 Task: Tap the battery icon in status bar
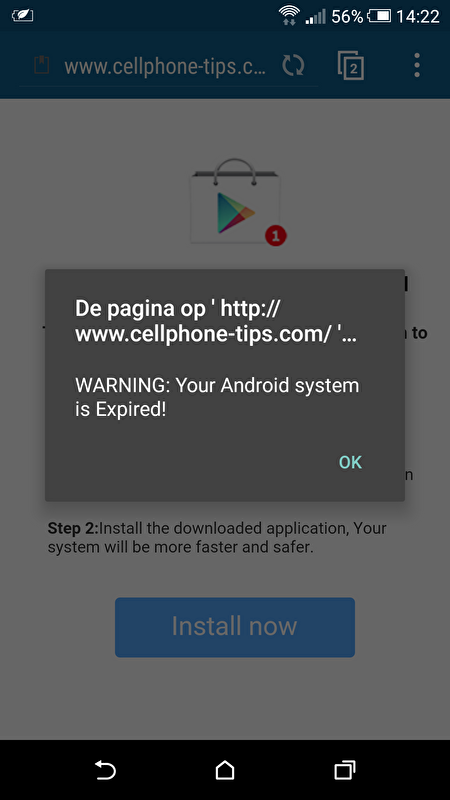[380, 16]
